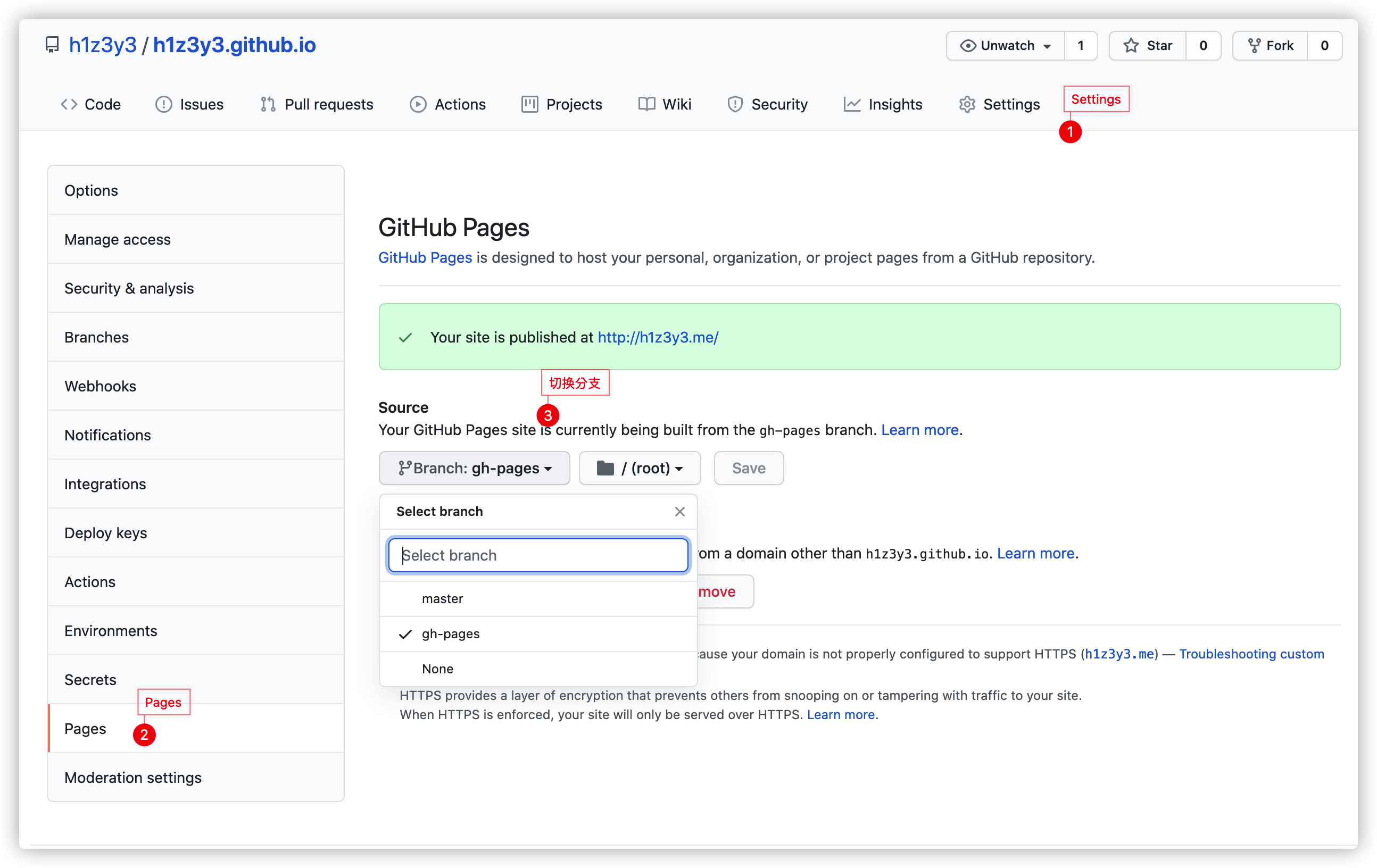Click the Fork icon button
The image size is (1377, 868).
pyautogui.click(x=1254, y=46)
